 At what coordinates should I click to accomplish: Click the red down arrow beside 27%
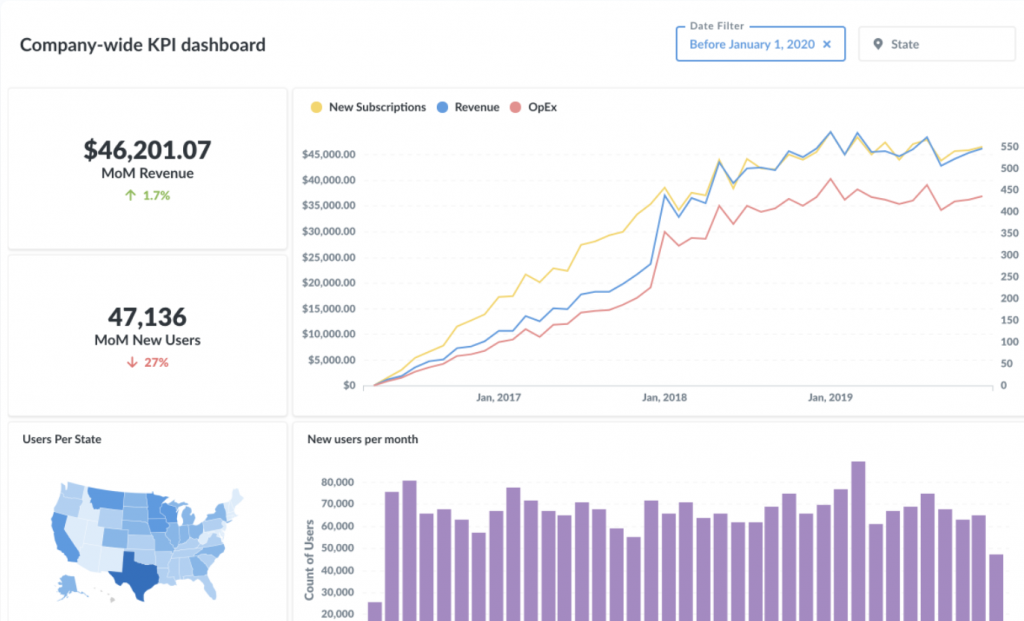(132, 362)
